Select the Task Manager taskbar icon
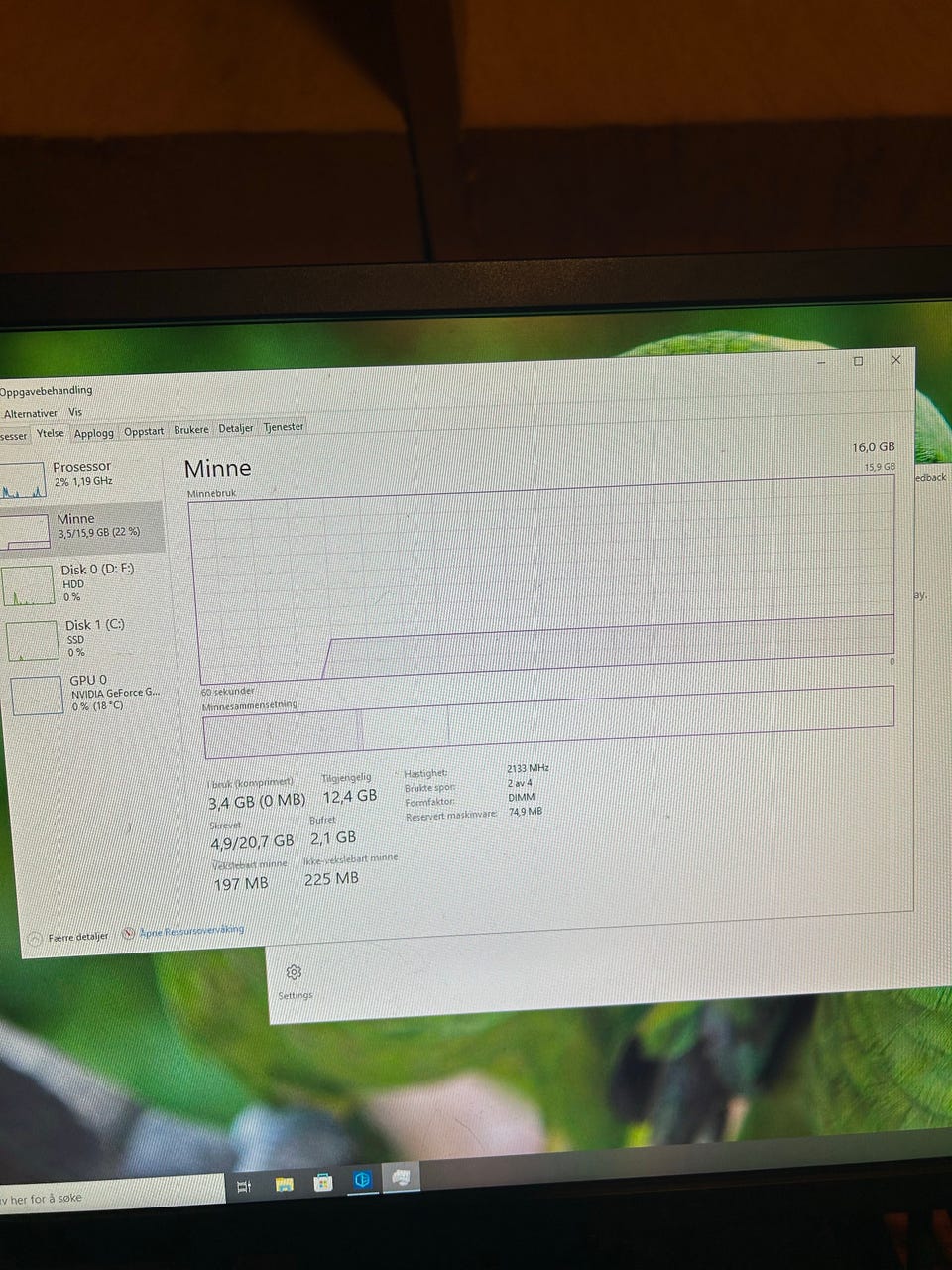 click(401, 1178)
